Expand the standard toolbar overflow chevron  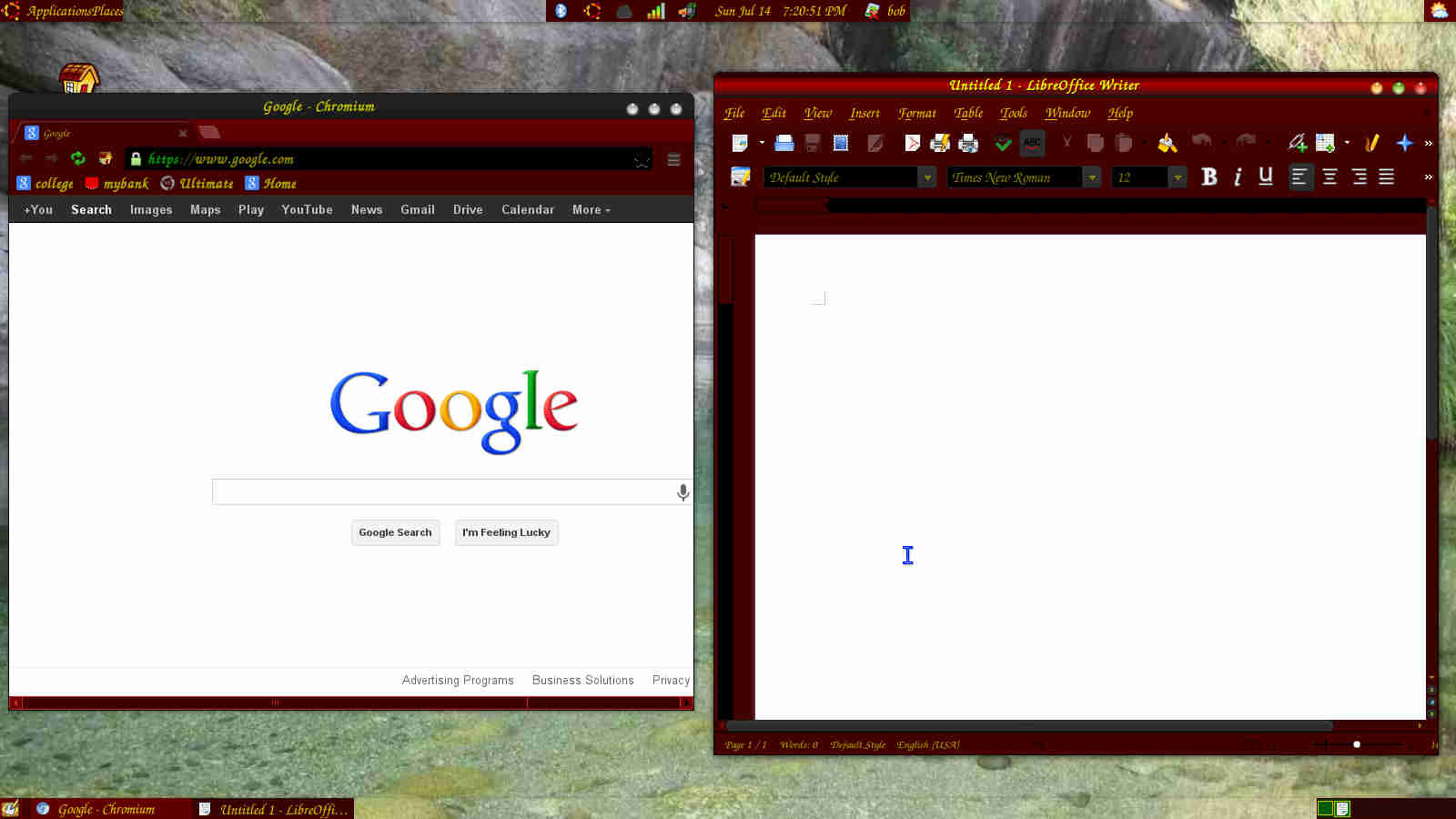[1429, 143]
